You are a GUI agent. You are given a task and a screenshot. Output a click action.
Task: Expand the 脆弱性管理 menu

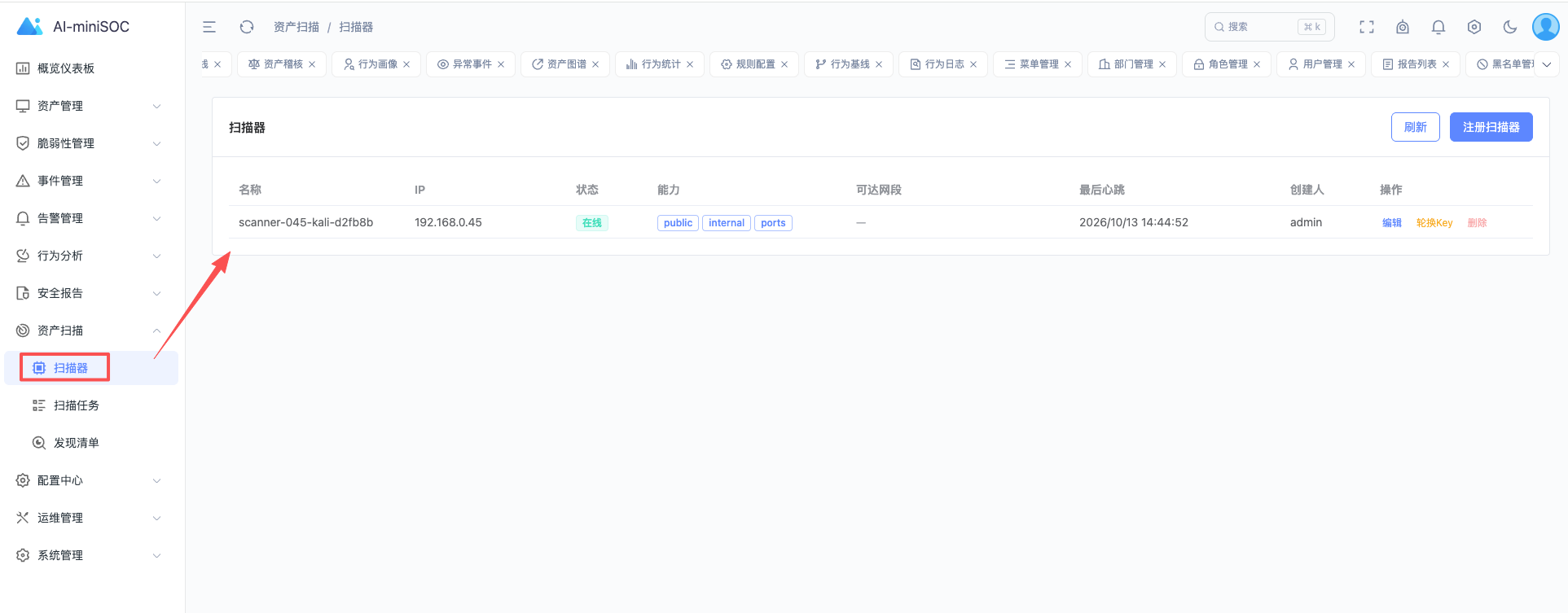point(90,143)
